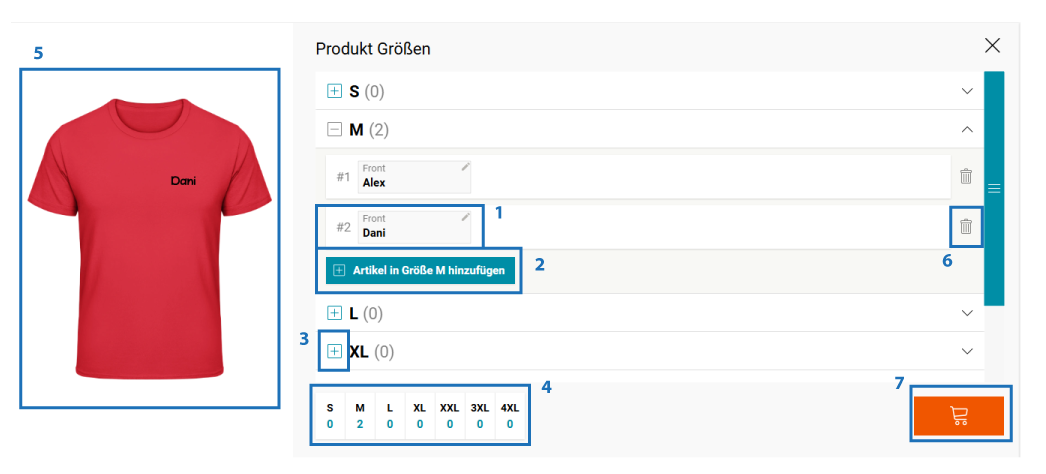The width and height of the screenshot is (1046, 474).
Task: Delete item #1 Alex with trash icon
Action: pyautogui.click(x=965, y=177)
